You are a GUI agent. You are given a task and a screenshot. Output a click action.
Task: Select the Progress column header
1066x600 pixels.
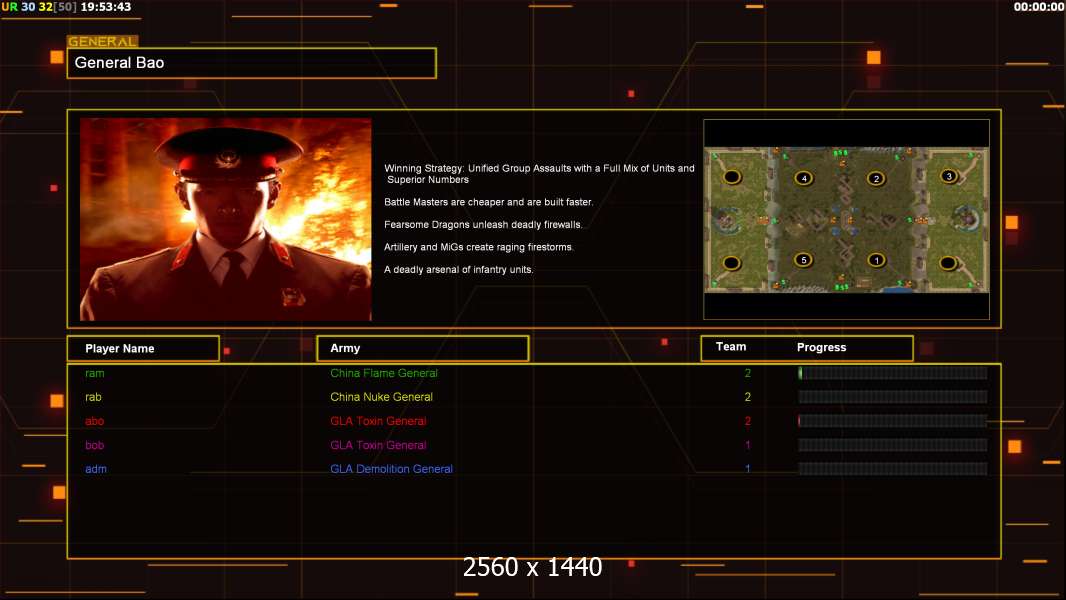[x=821, y=347]
